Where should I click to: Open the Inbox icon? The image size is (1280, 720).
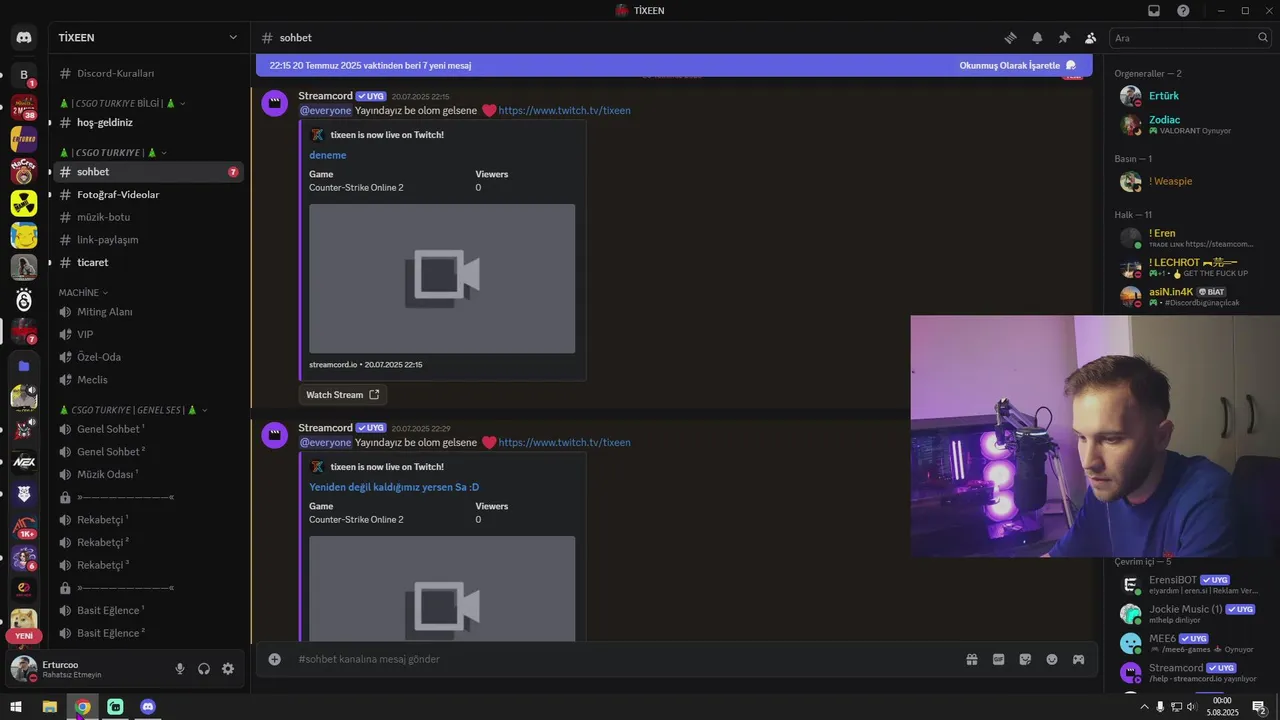pyautogui.click(x=1154, y=10)
